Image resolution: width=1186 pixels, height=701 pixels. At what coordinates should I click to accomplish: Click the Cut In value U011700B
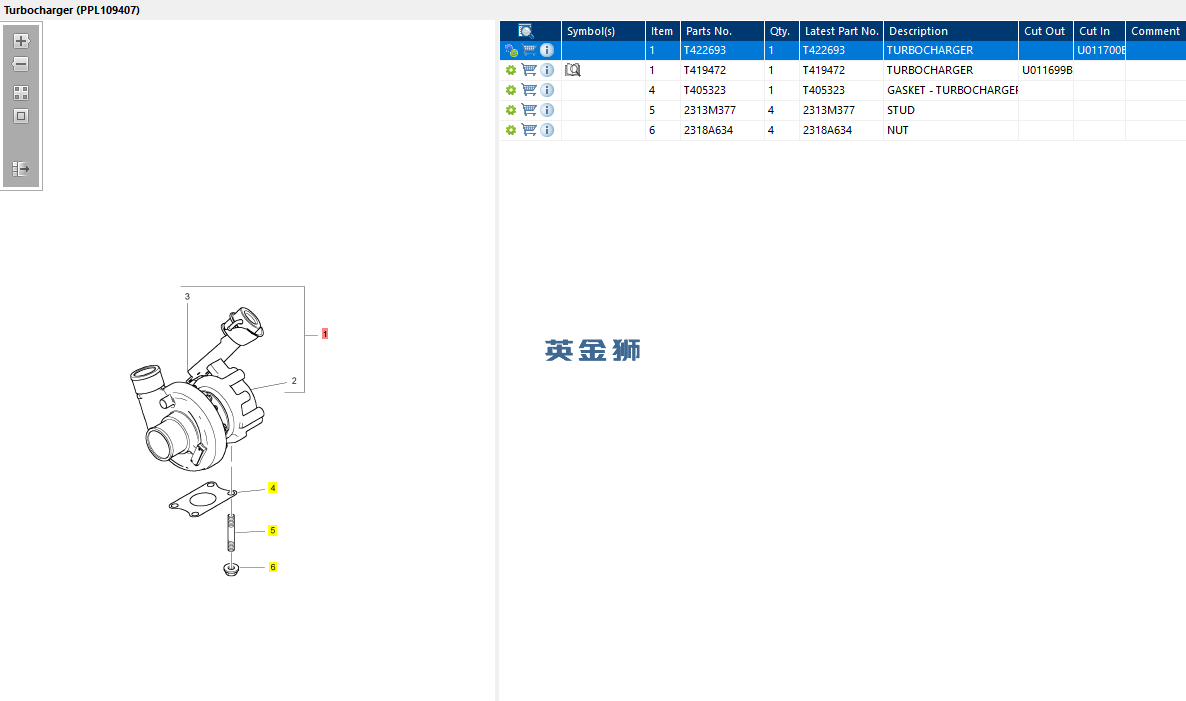[x=1101, y=51]
